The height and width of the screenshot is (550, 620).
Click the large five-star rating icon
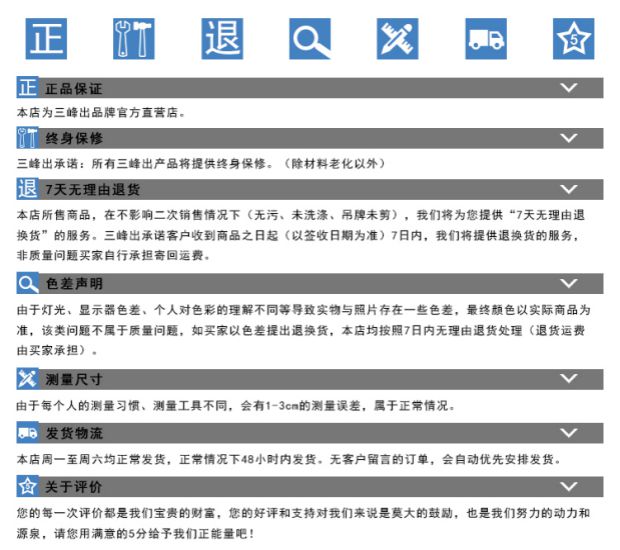(573, 39)
